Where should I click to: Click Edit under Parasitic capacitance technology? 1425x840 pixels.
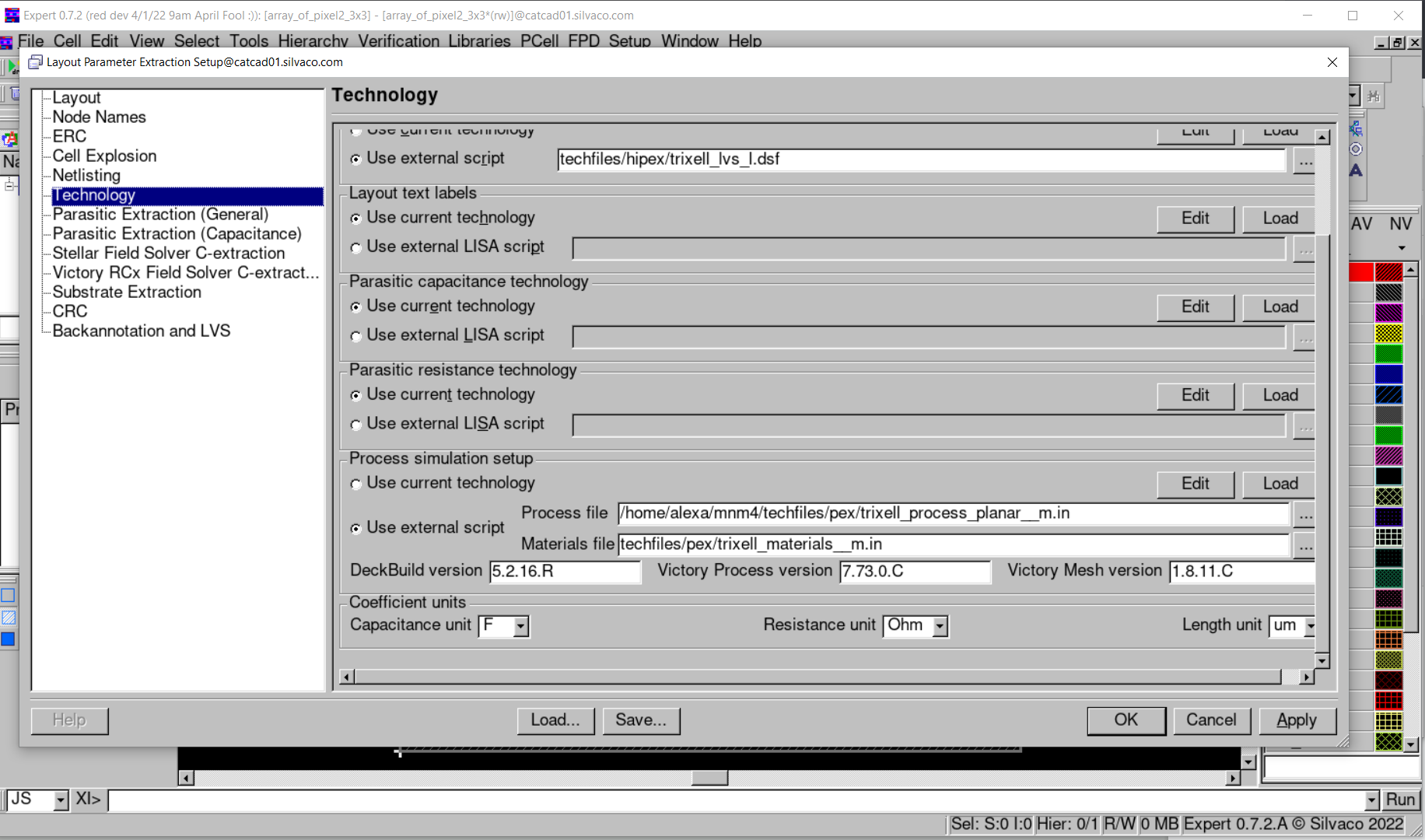(1195, 307)
